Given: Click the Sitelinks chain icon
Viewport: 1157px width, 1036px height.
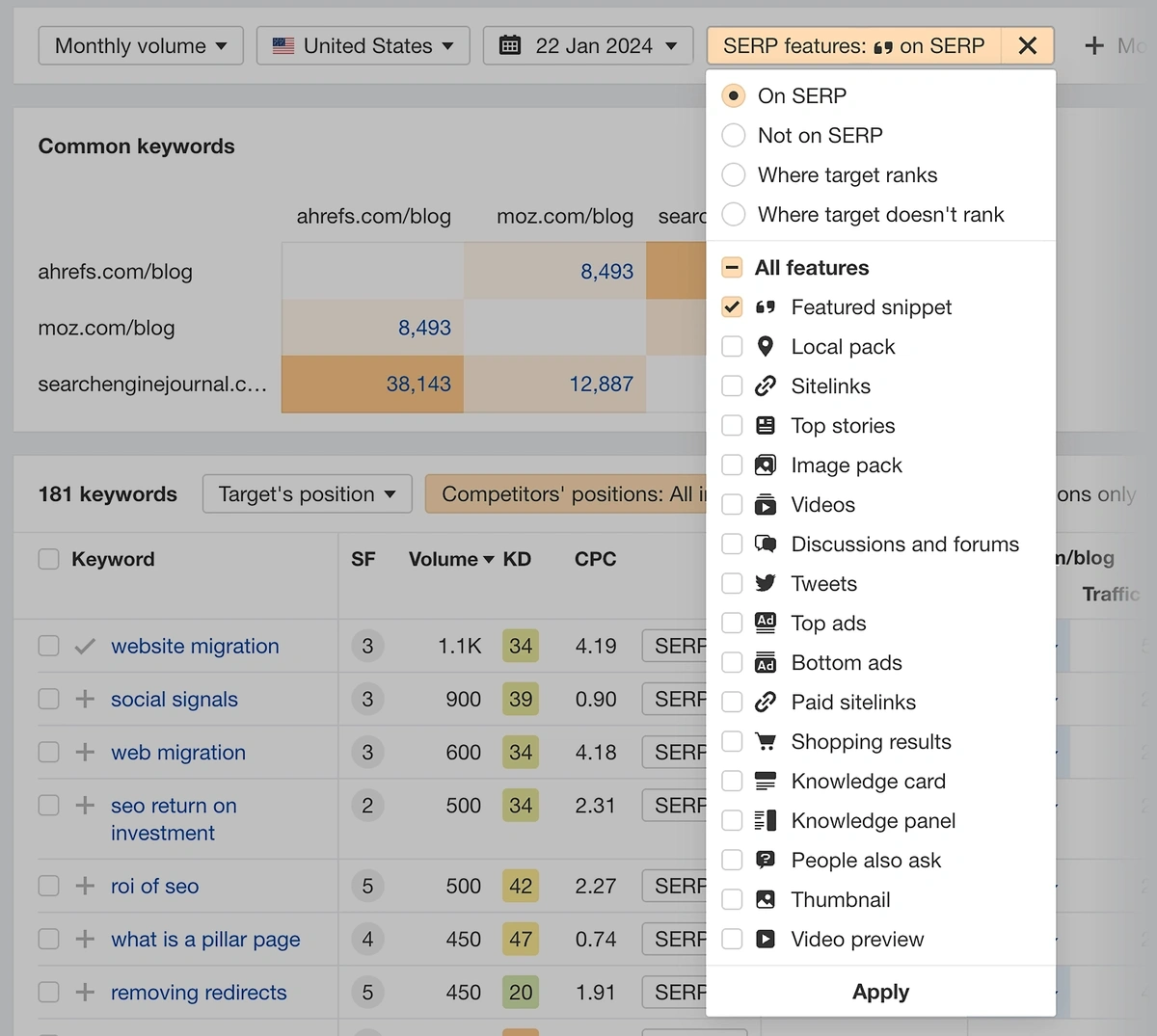Looking at the screenshot, I should click(x=766, y=386).
